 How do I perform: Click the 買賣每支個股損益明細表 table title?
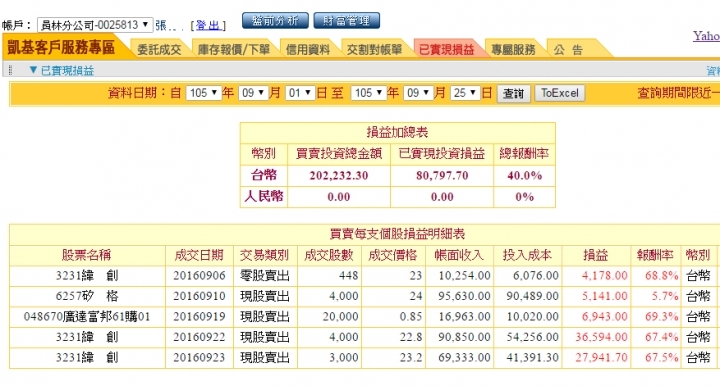[397, 235]
